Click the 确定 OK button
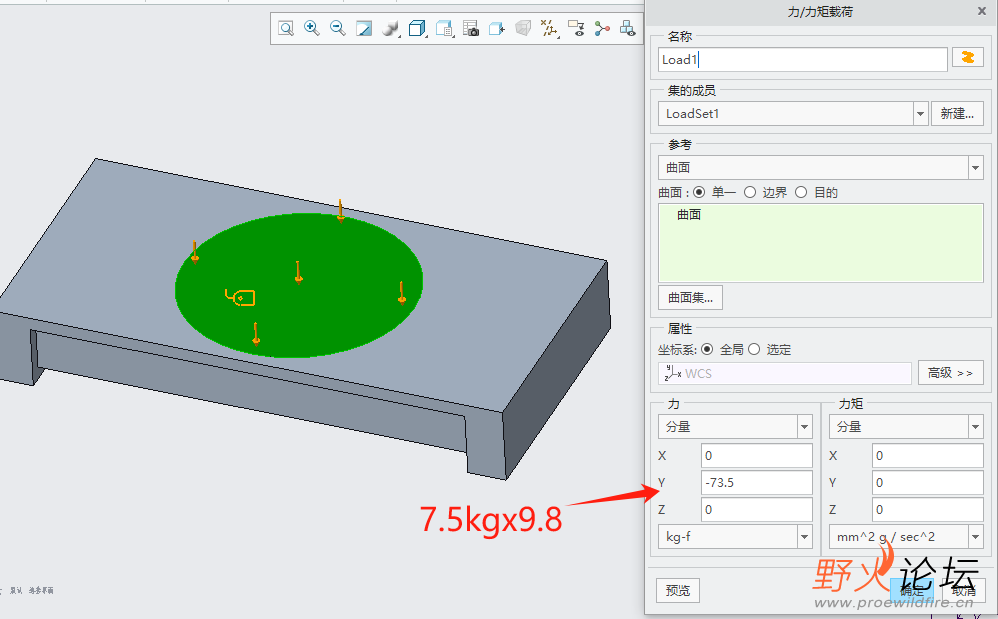The image size is (998, 619). pos(912,590)
